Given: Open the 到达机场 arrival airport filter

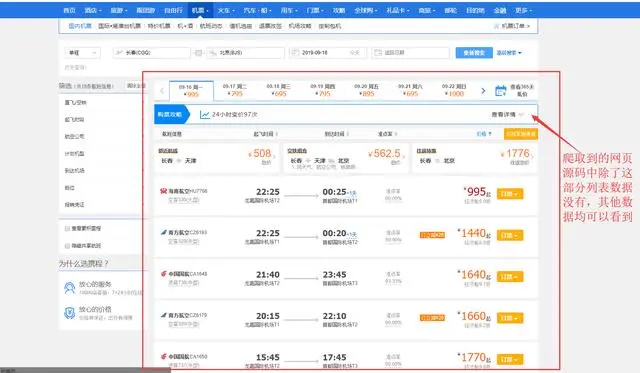Looking at the screenshot, I should (x=74, y=171).
